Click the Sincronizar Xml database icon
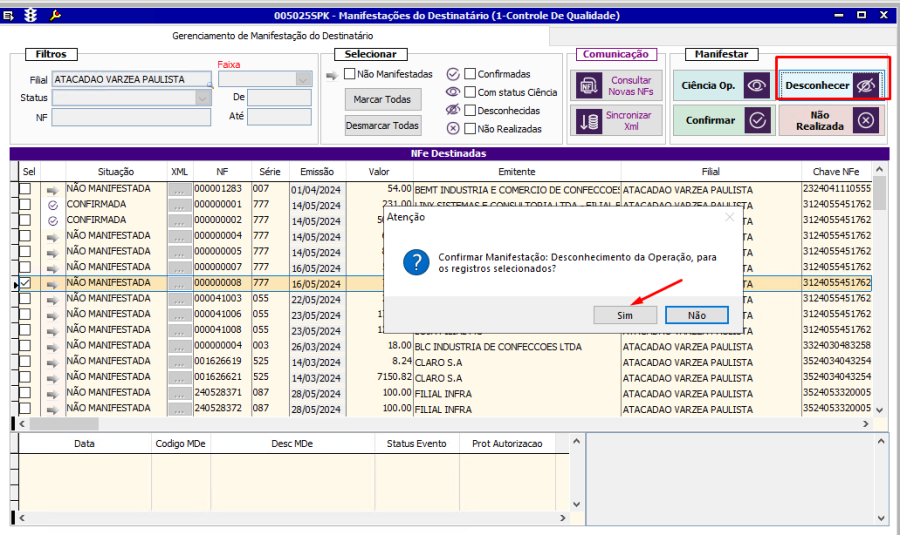The height and width of the screenshot is (535, 900). click(x=587, y=121)
